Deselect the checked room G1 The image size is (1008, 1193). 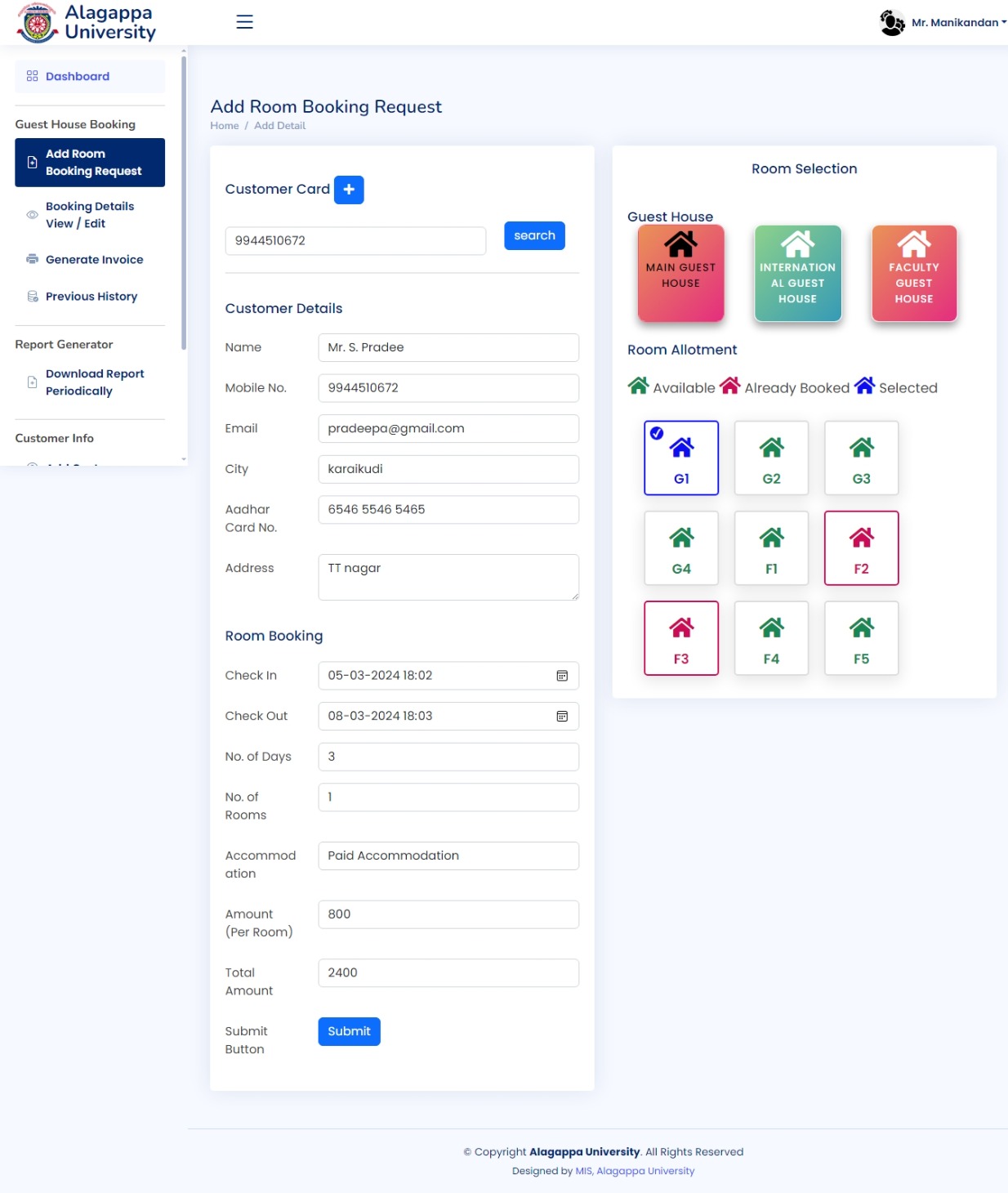[x=681, y=458]
